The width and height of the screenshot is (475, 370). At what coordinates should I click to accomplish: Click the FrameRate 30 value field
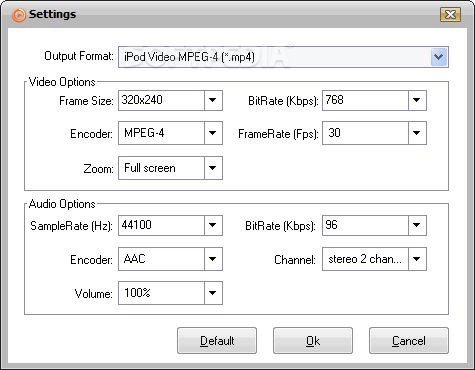click(365, 133)
